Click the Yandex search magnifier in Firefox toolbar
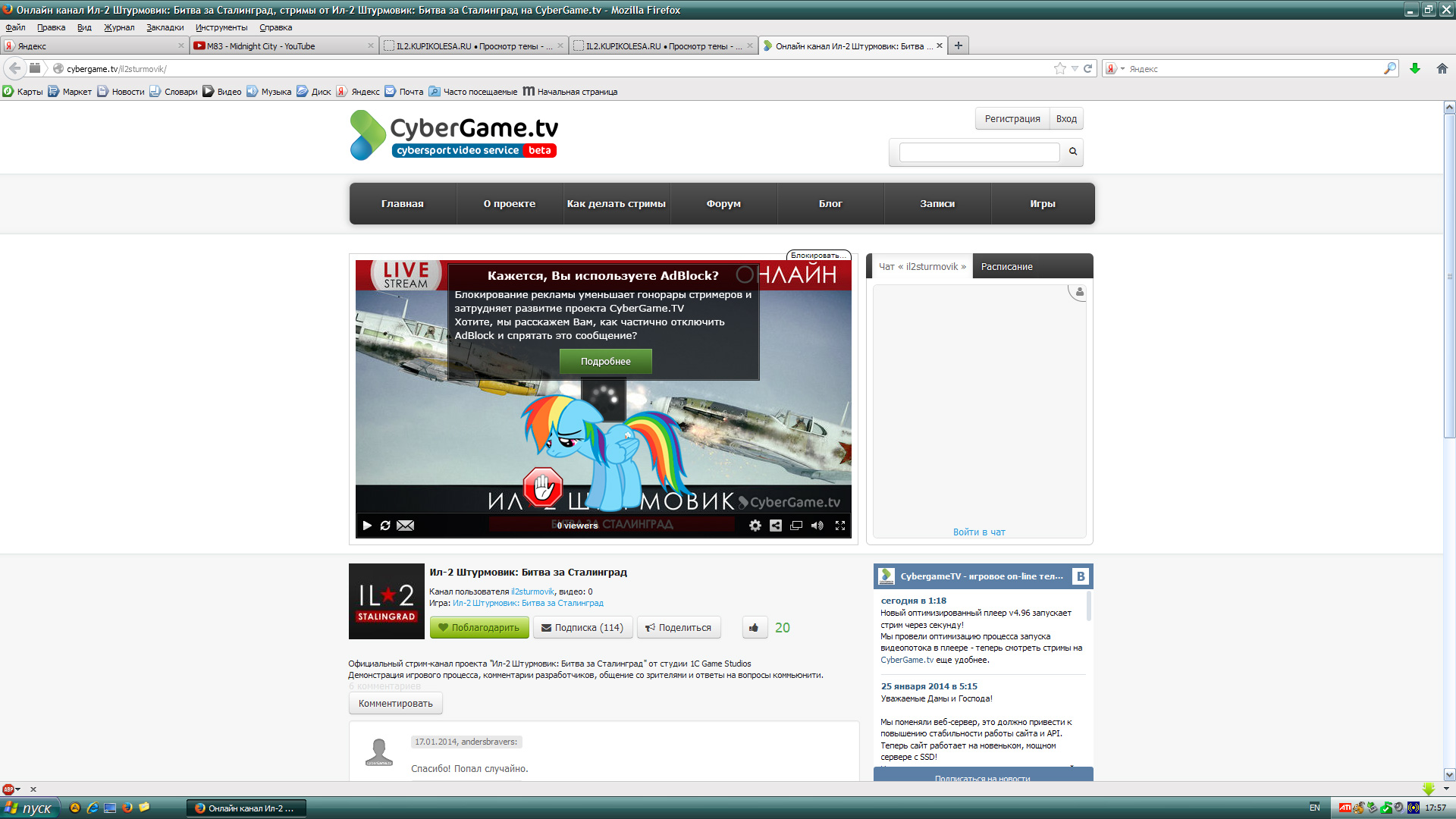The height and width of the screenshot is (819, 1456). point(1390,68)
